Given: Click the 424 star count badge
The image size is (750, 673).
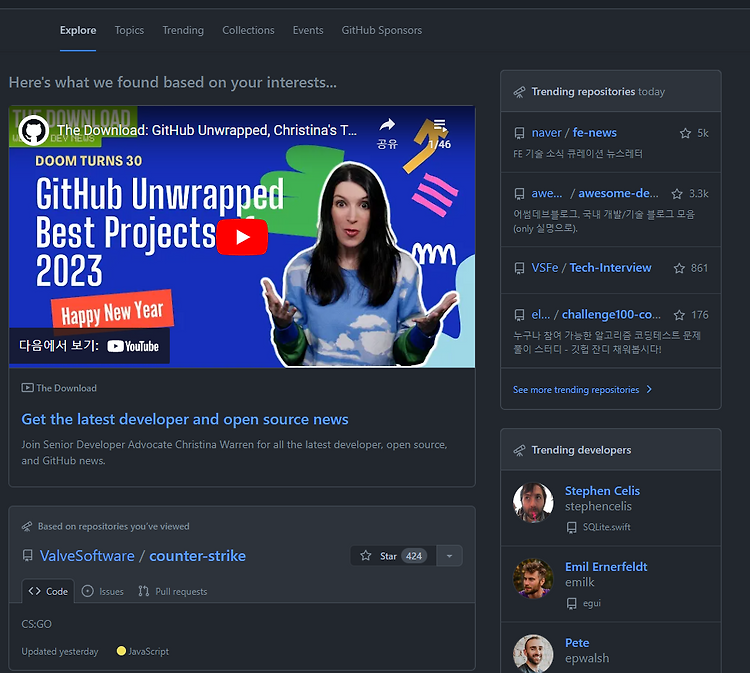Looking at the screenshot, I should click(x=414, y=556).
